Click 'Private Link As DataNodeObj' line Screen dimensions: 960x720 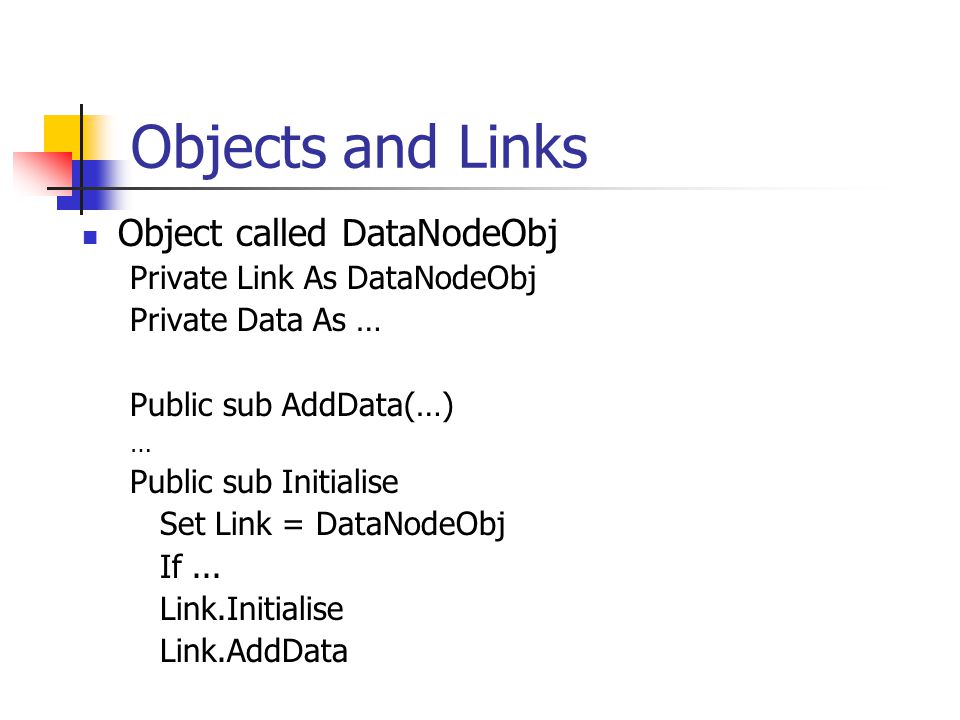[333, 279]
